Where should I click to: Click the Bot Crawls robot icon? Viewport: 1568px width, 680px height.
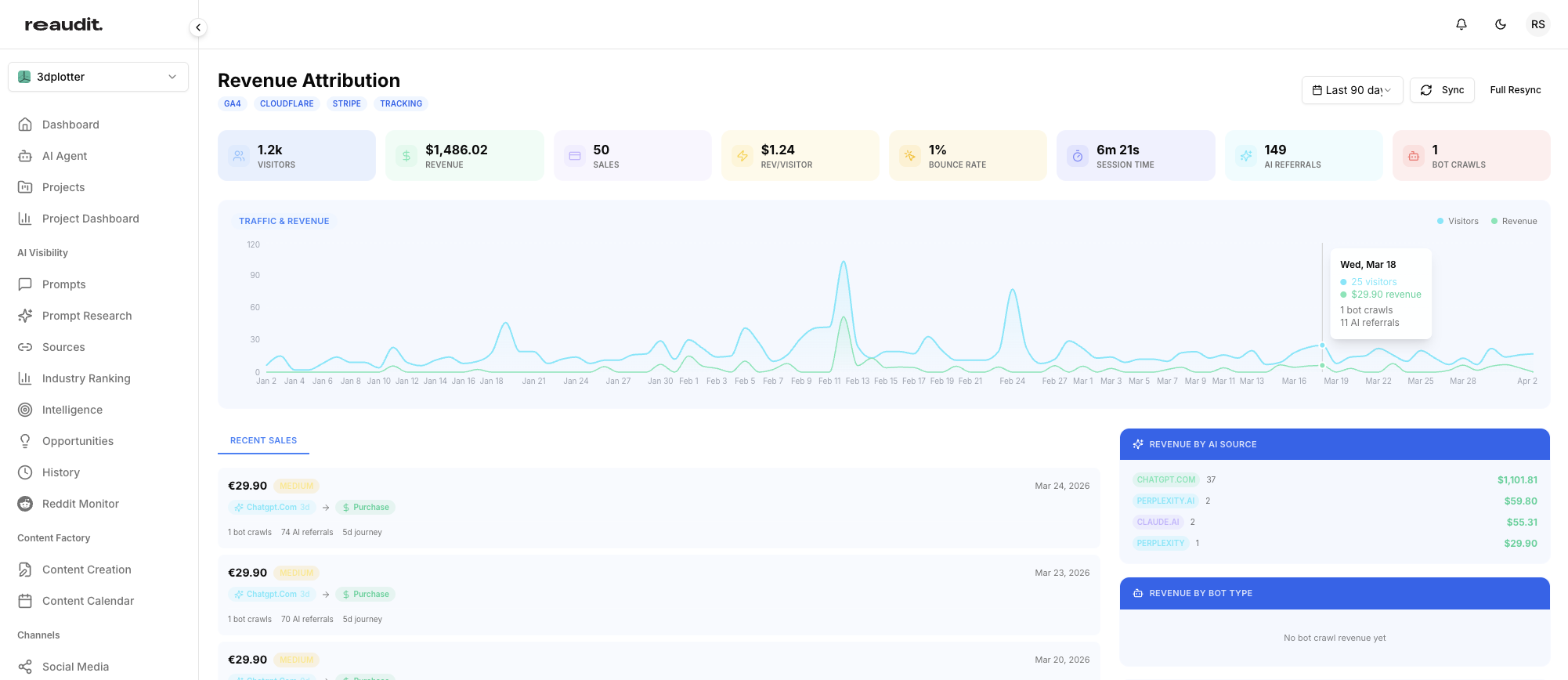[x=1414, y=156]
